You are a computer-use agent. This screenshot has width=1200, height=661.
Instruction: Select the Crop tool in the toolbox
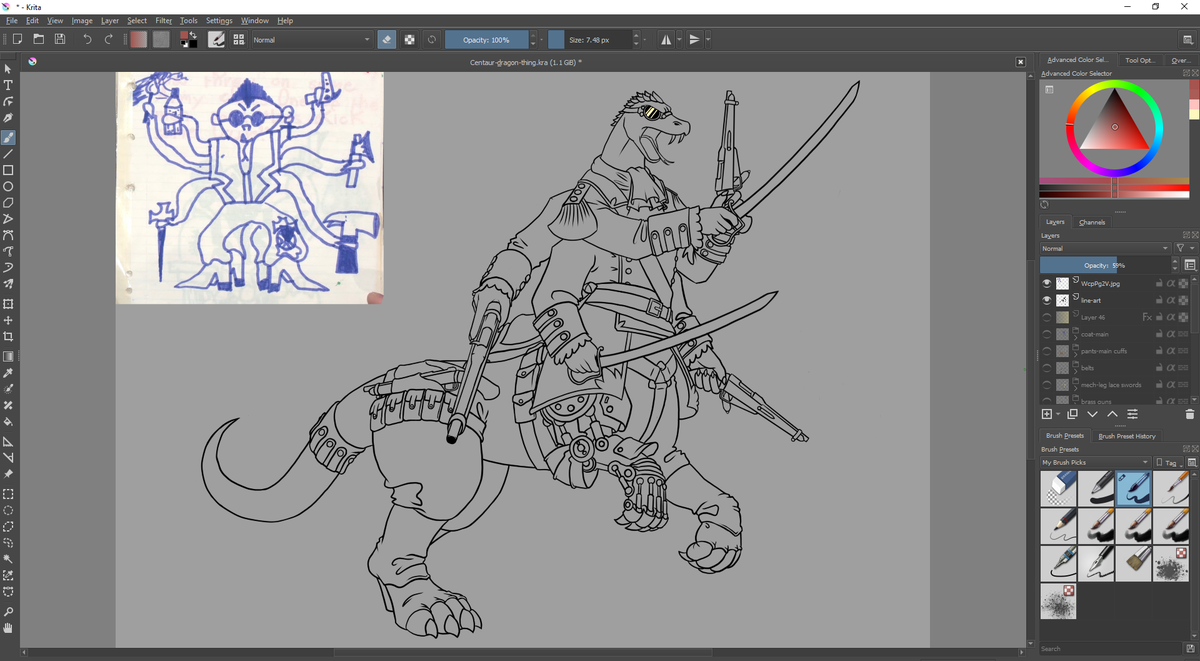[x=8, y=337]
